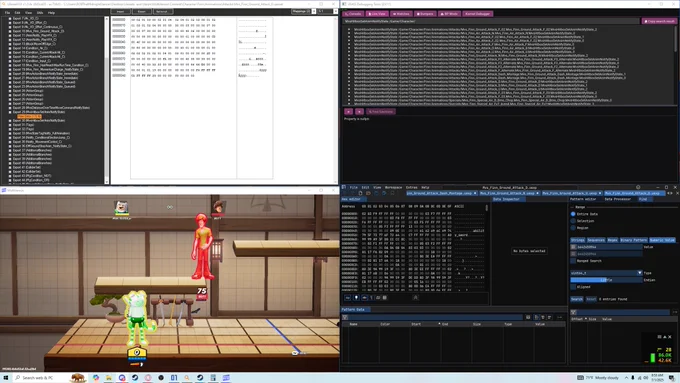The width and height of the screenshot is (680, 383).
Task: Click the Copy search result button
Action: pyautogui.click(x=659, y=21)
